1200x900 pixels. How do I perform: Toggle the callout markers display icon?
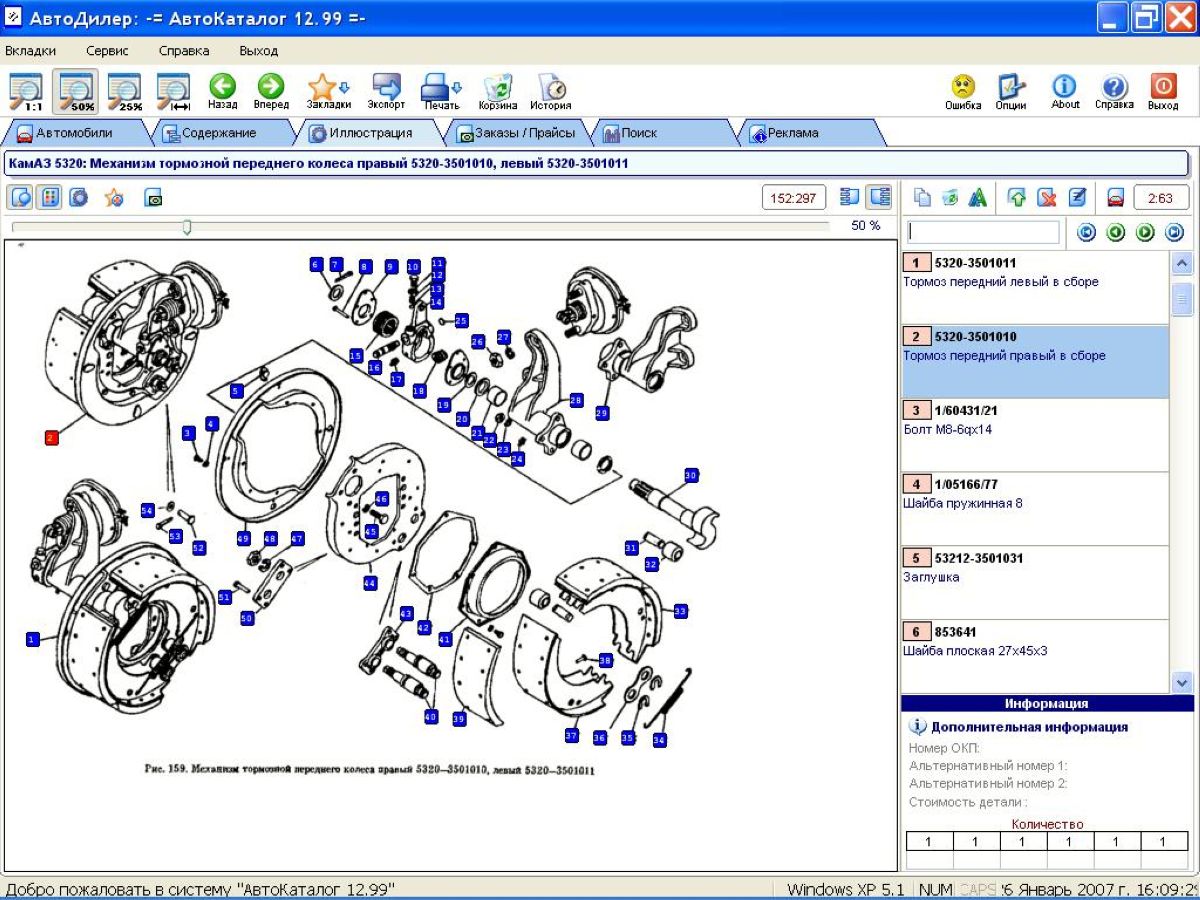(x=49, y=197)
